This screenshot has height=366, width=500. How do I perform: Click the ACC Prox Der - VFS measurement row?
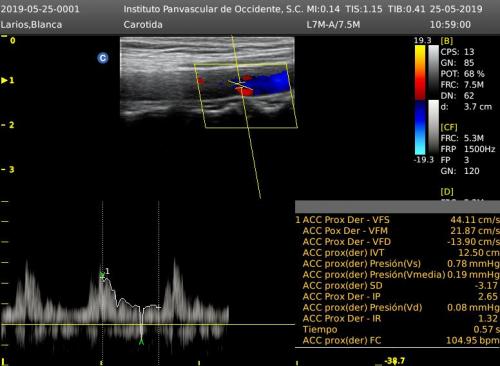pyautogui.click(x=397, y=220)
